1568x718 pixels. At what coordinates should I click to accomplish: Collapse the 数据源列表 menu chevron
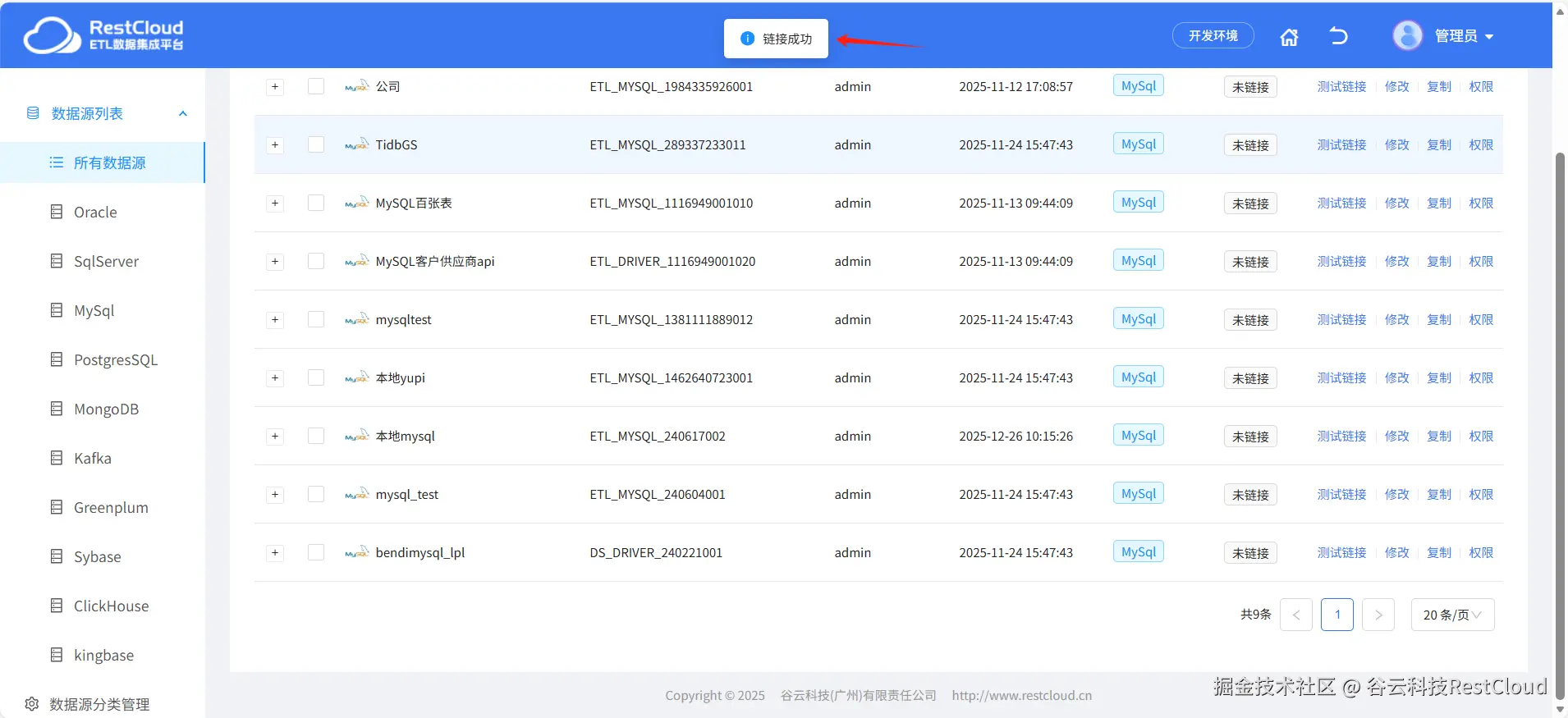coord(183,113)
